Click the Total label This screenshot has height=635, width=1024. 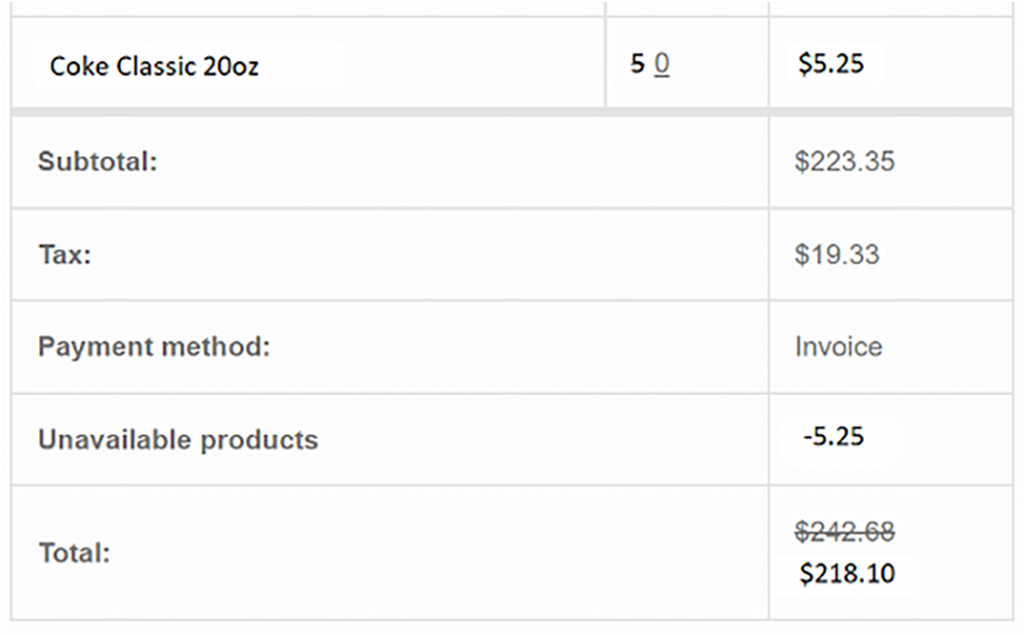(x=74, y=553)
